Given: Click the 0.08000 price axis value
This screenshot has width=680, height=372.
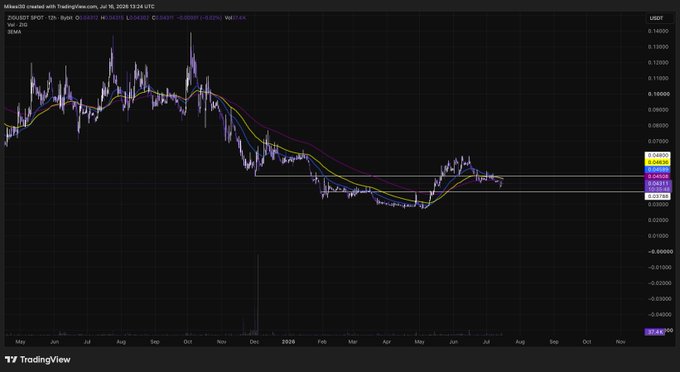Looking at the screenshot, I should (657, 125).
